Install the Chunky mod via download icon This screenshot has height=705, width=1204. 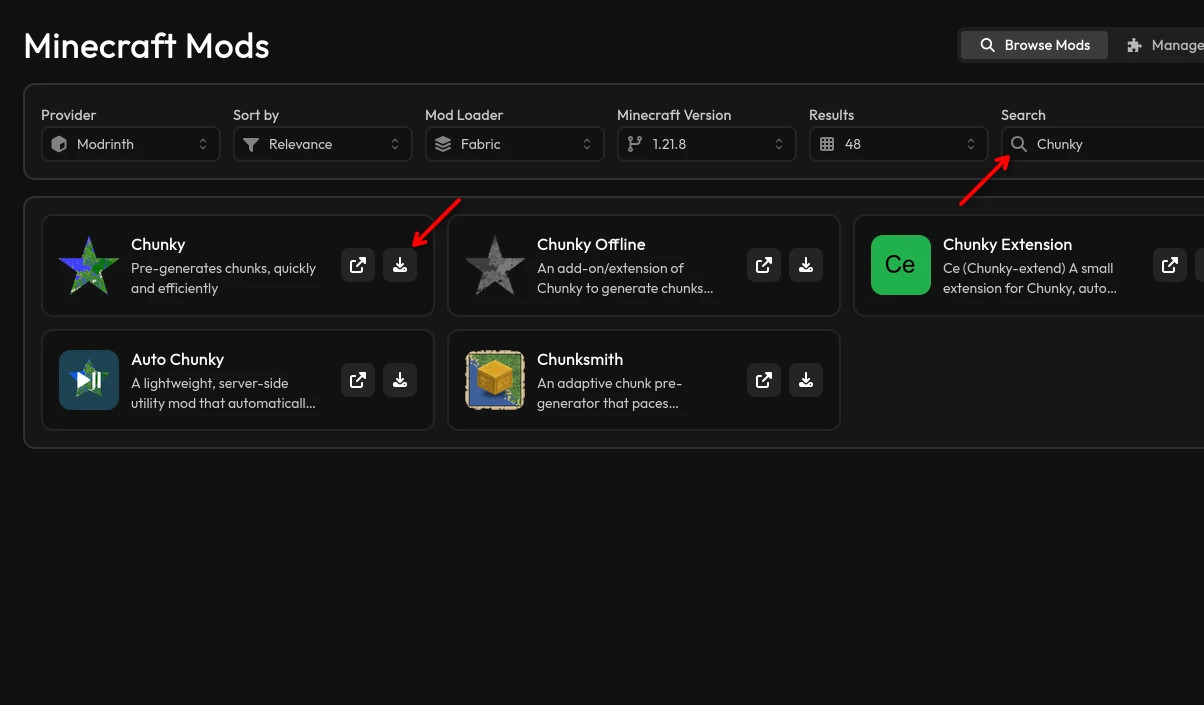click(400, 265)
